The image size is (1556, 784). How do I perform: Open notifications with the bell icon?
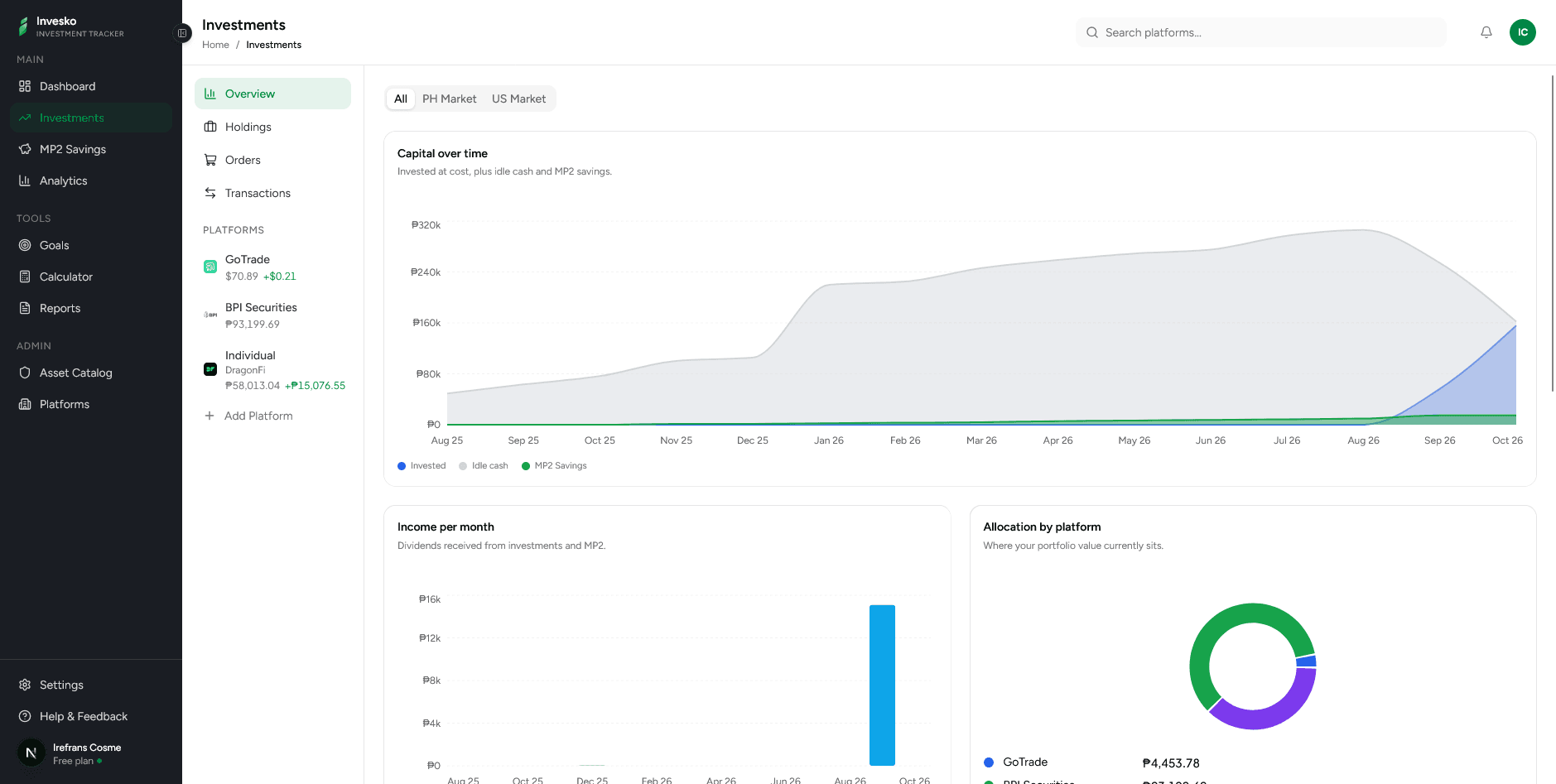1486,32
